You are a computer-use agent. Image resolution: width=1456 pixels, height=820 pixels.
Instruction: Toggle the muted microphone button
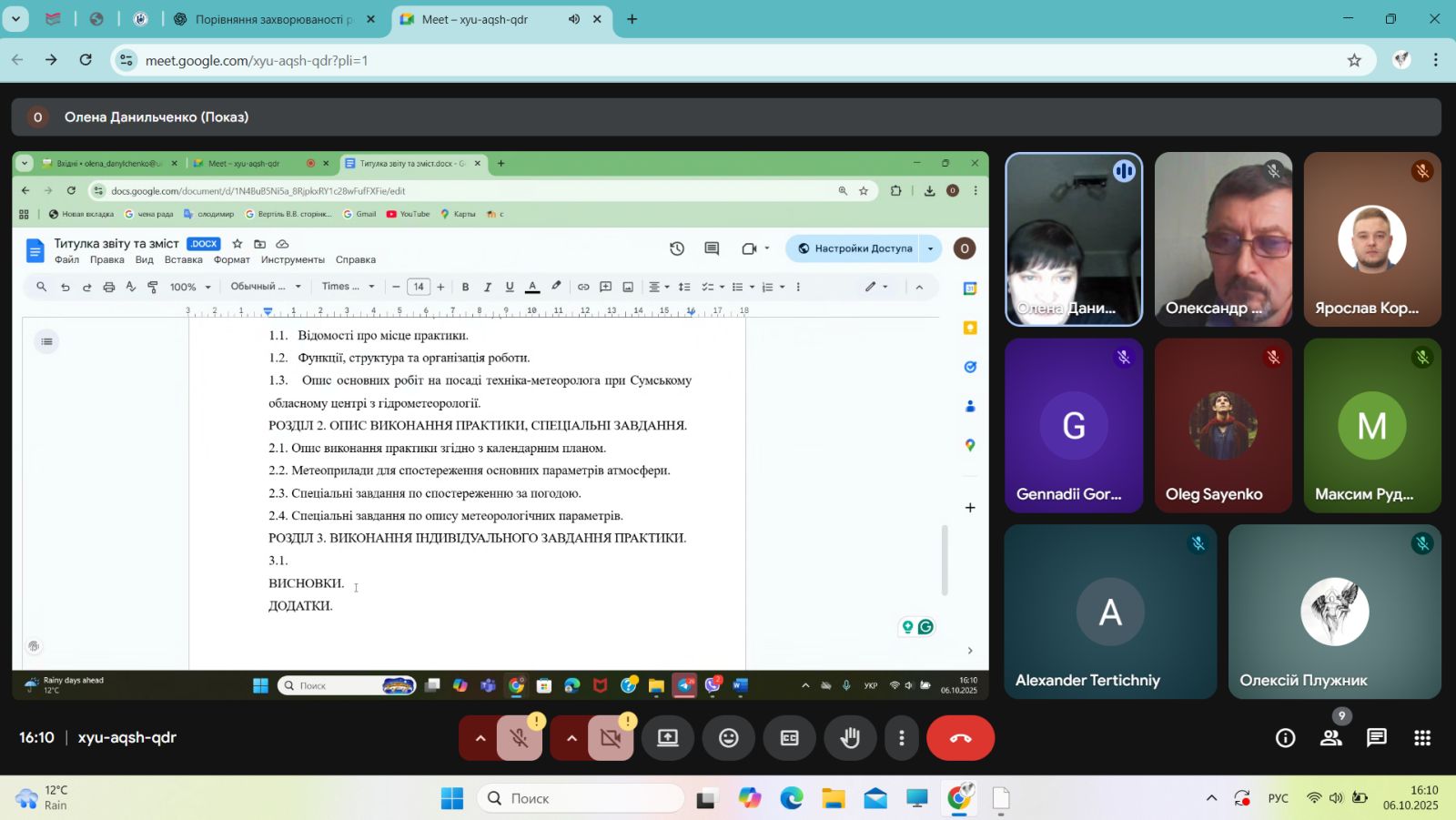(520, 738)
